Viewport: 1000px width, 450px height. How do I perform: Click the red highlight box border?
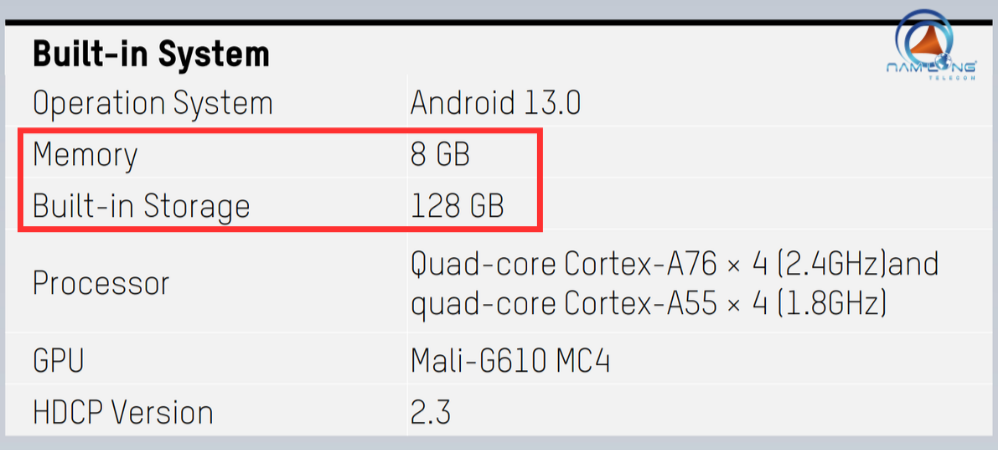pos(280,129)
